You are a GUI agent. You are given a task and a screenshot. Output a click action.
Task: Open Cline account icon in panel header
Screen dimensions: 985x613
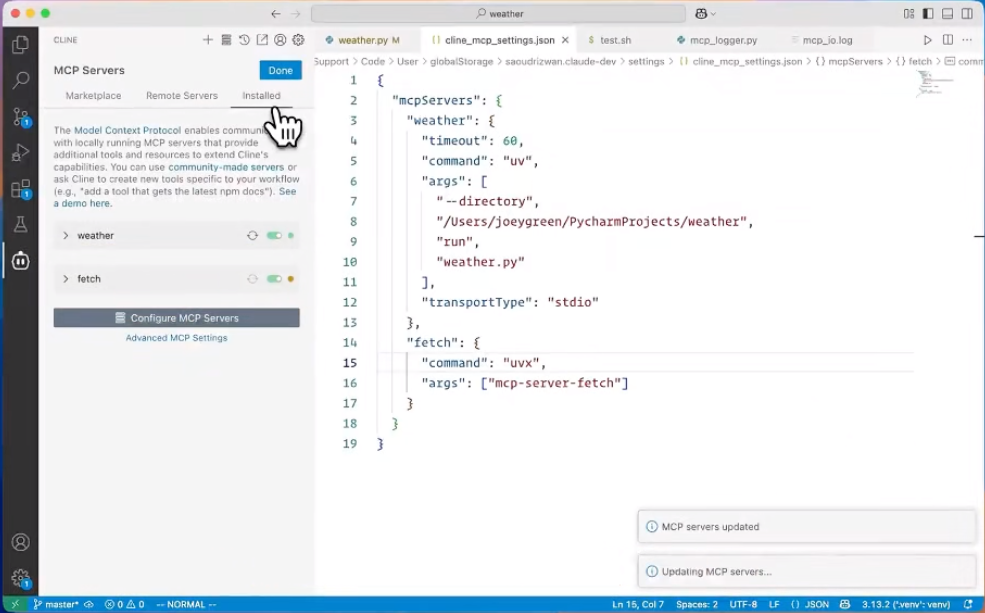[x=280, y=40]
